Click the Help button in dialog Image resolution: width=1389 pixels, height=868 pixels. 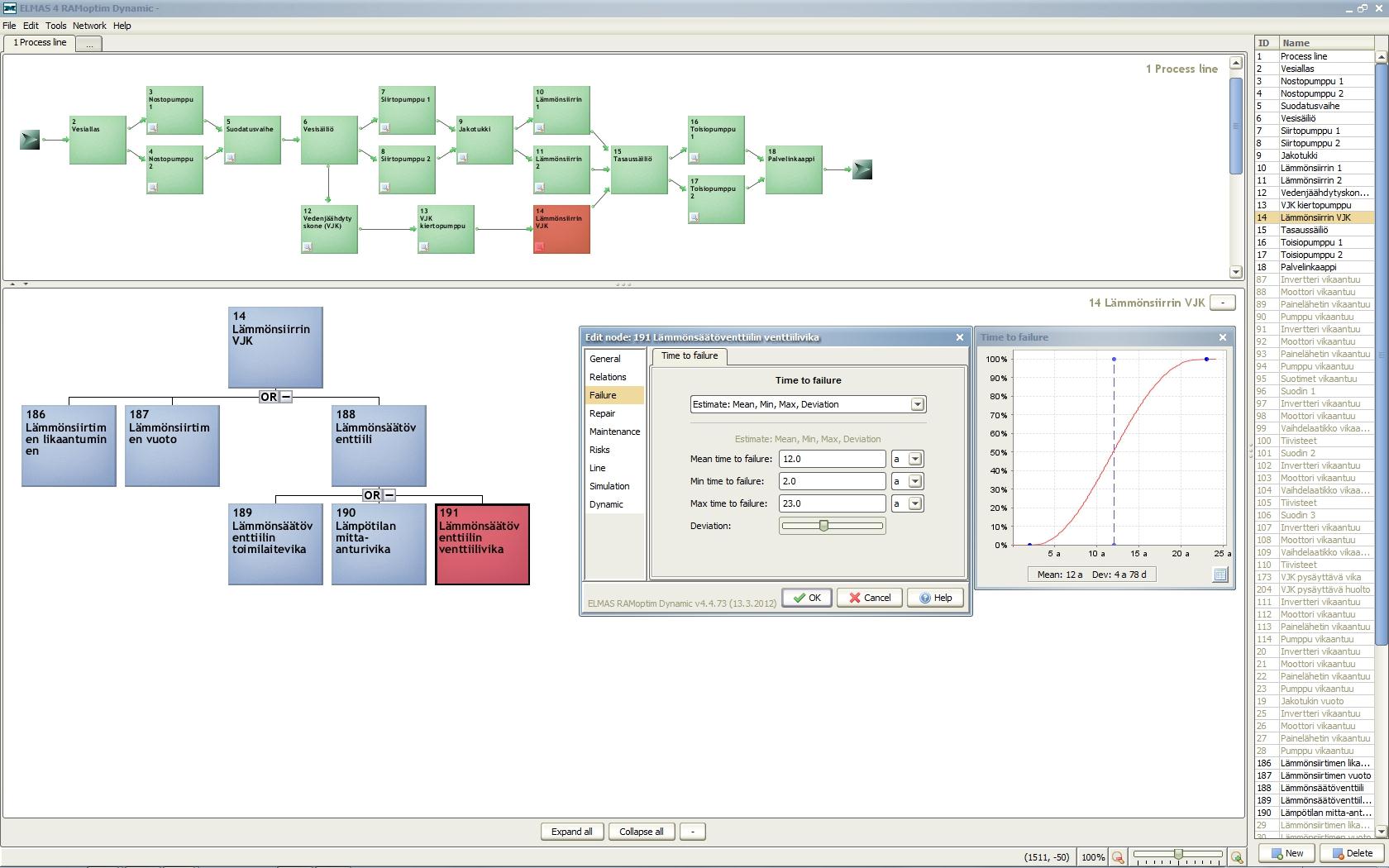[x=935, y=598]
